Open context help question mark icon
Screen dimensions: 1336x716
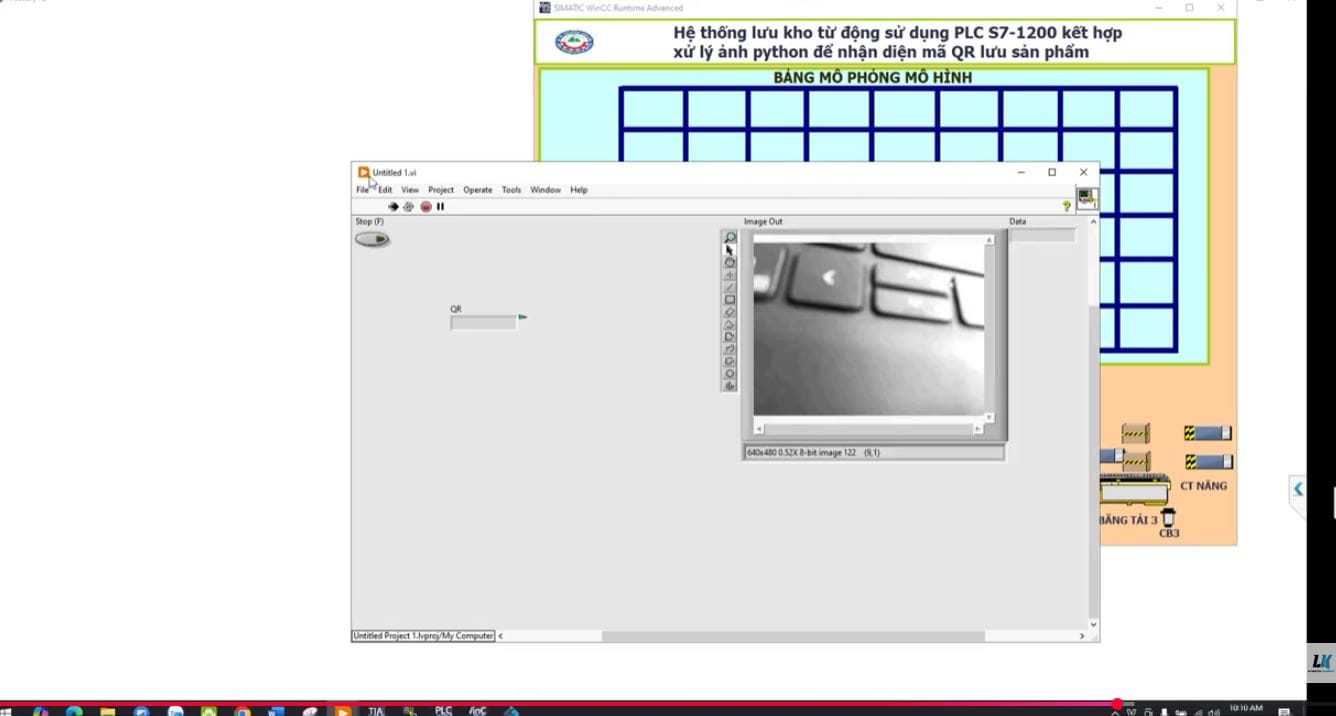pyautogui.click(x=1066, y=206)
